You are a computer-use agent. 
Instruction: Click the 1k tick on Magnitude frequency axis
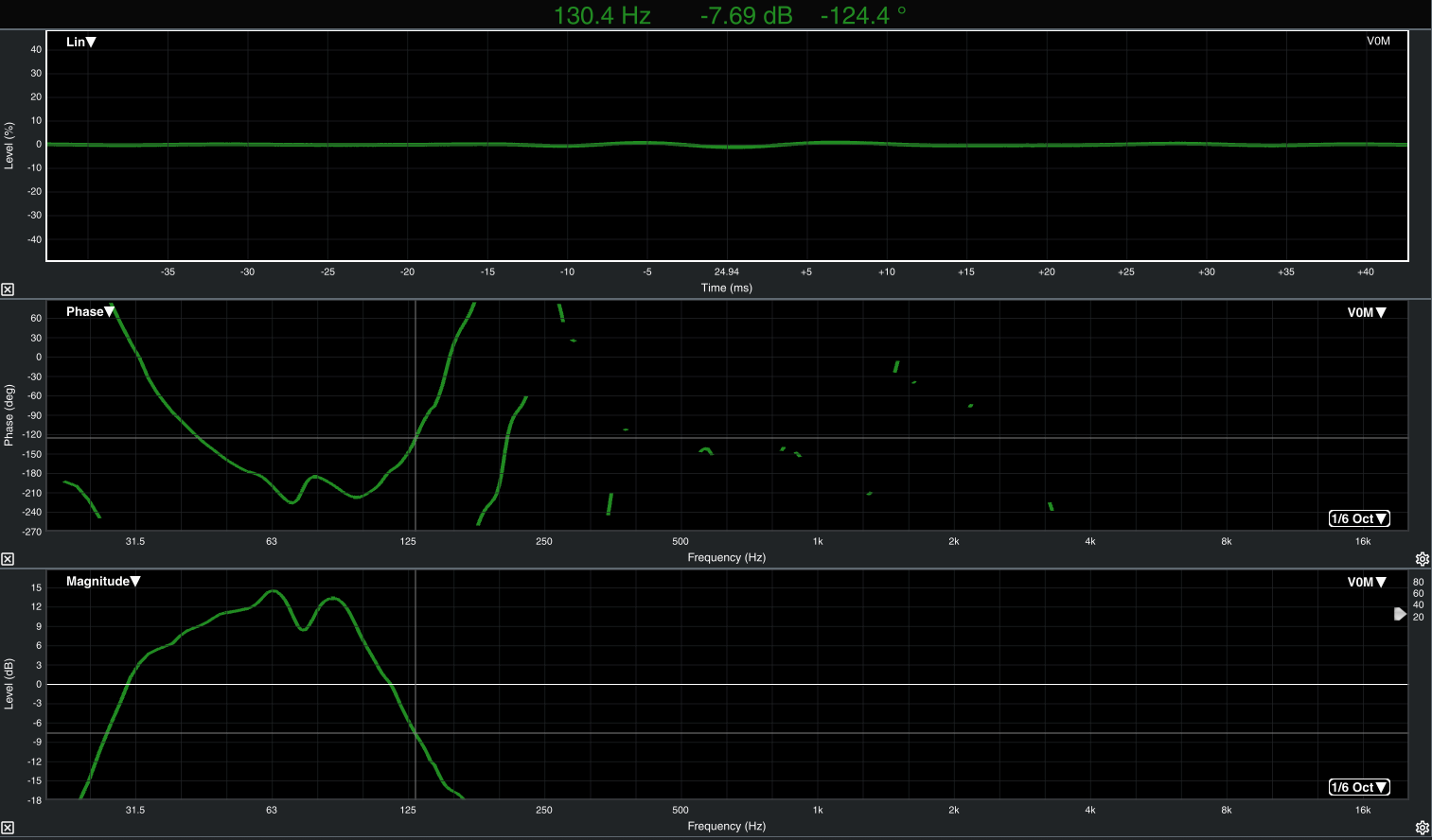coord(818,810)
